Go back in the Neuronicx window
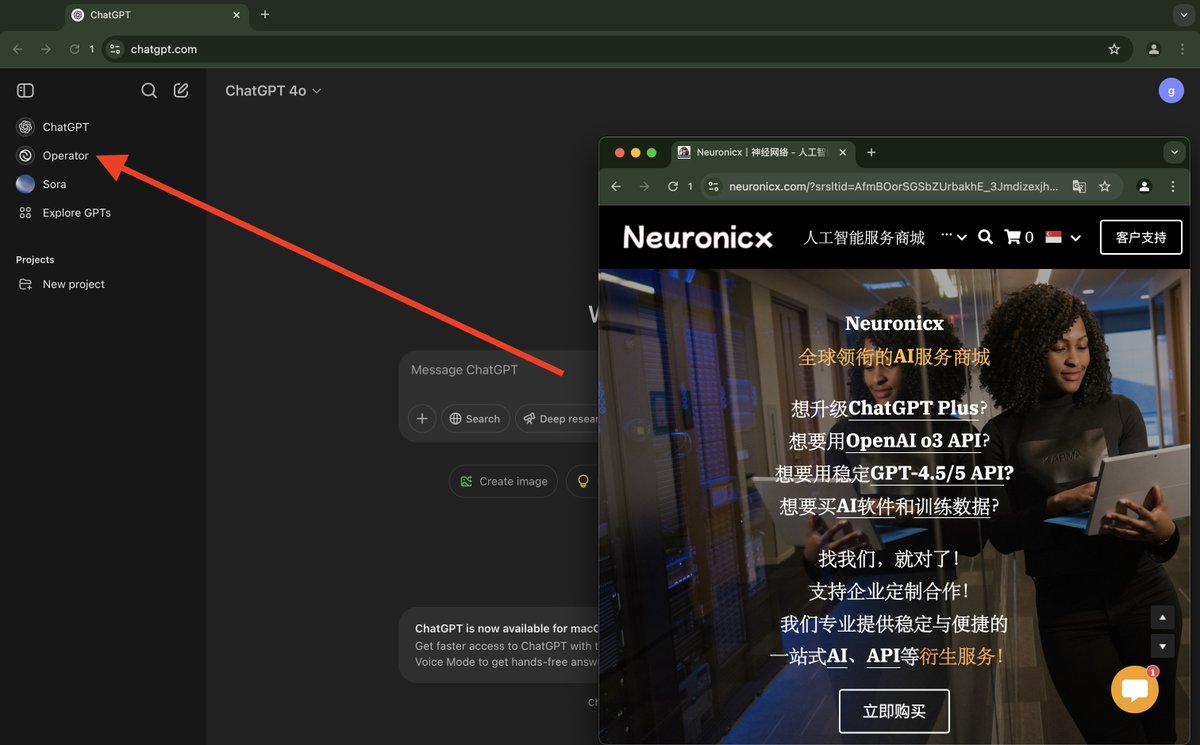This screenshot has height=745, width=1200. tap(616, 186)
